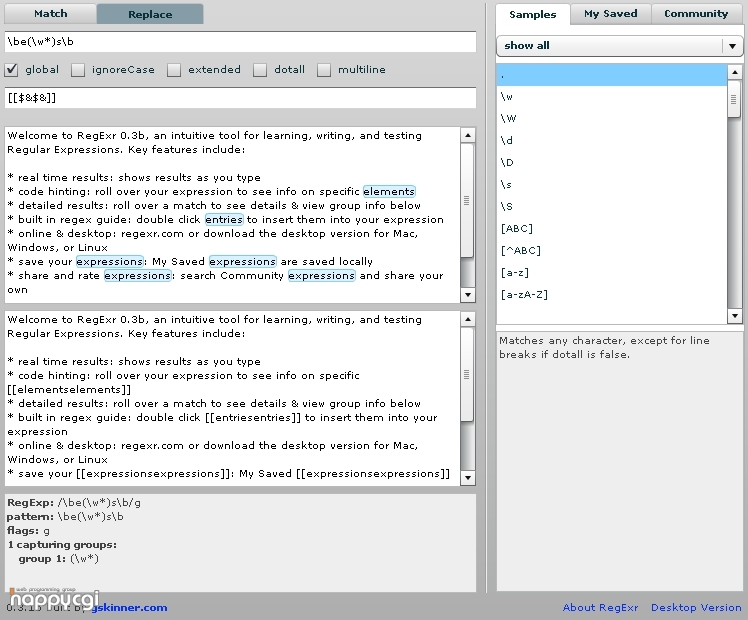Screen dimensions: 748x620
Task: Click scroll down arrow of replace result area
Action: coord(468,478)
